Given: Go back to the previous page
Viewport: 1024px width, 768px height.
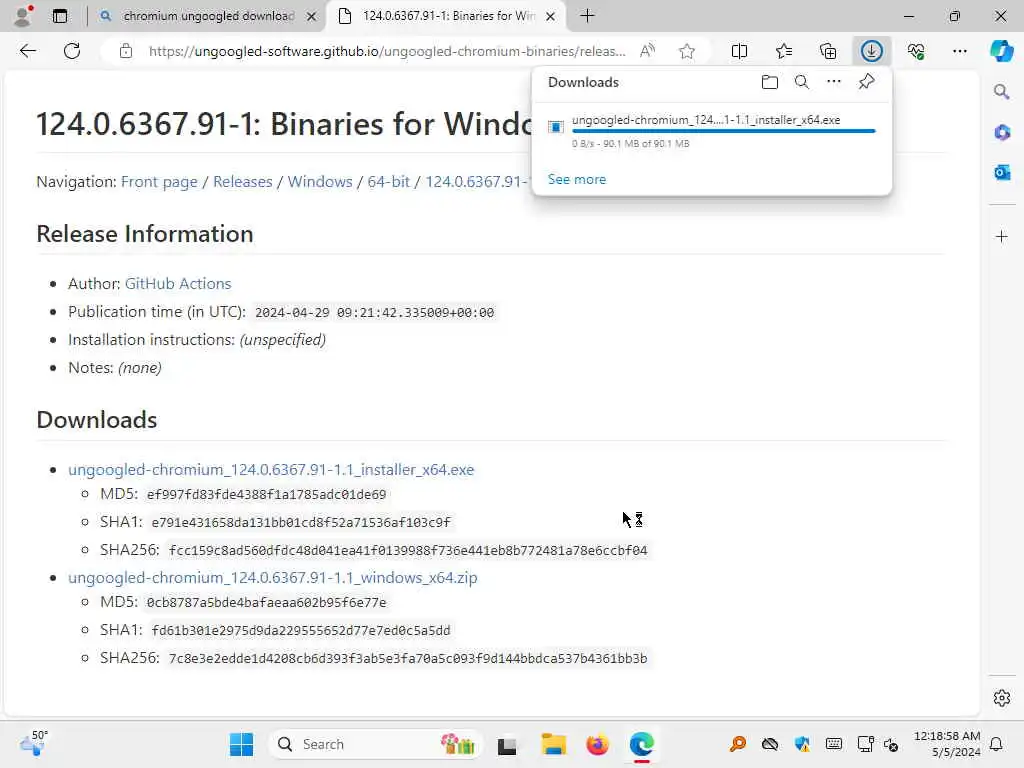Looking at the screenshot, I should click(27, 51).
